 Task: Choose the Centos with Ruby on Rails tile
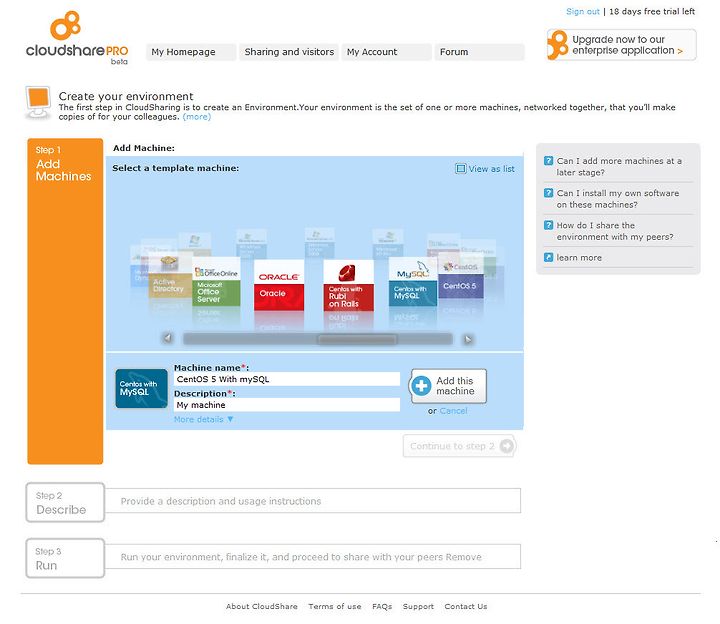point(348,286)
